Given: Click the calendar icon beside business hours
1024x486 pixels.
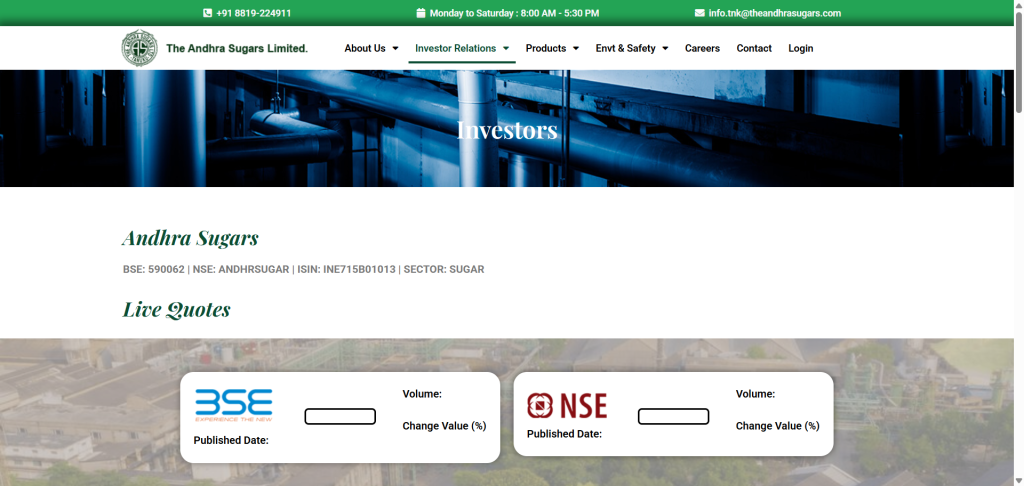Looking at the screenshot, I should (421, 13).
